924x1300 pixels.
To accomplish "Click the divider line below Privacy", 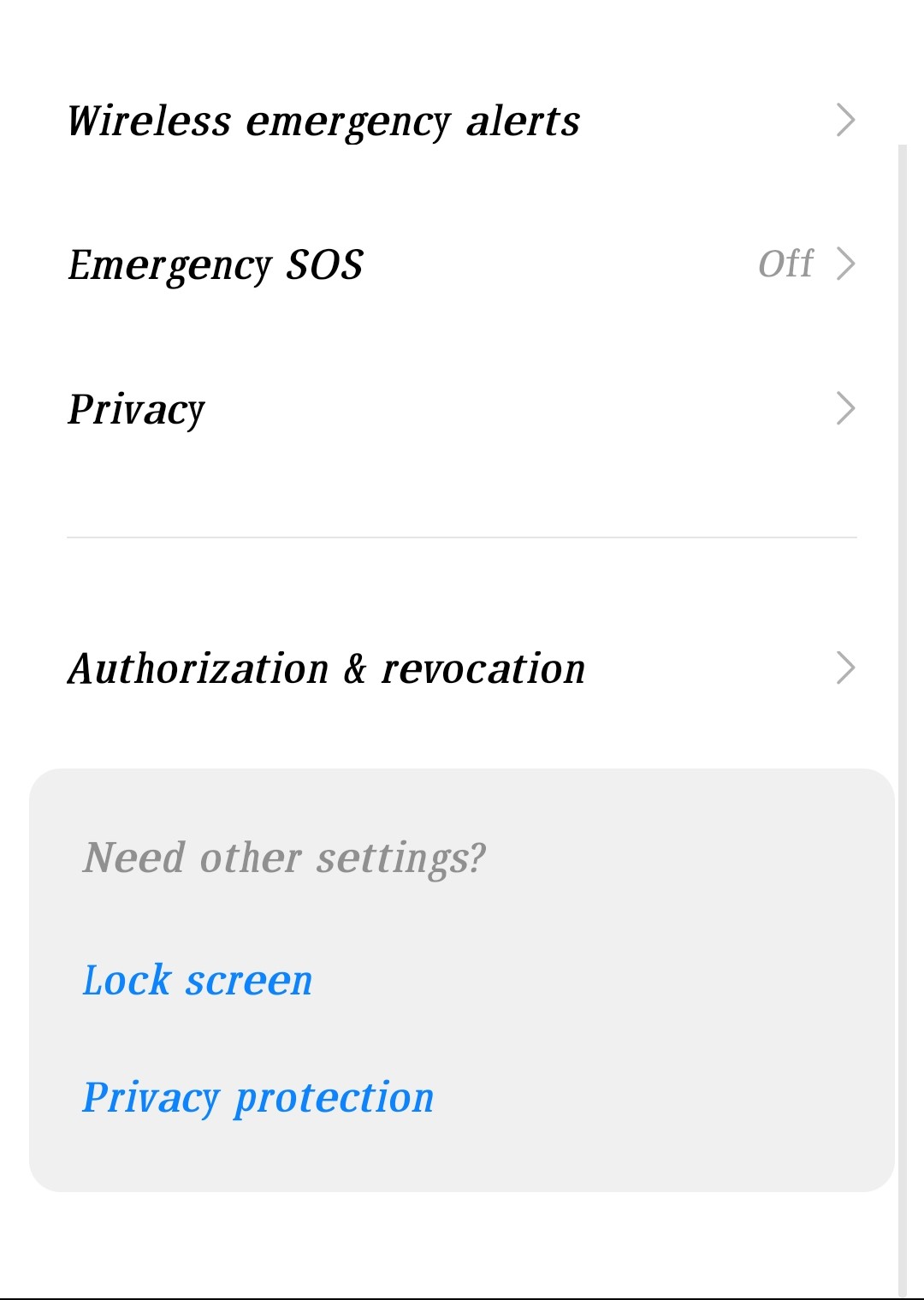I will point(462,537).
